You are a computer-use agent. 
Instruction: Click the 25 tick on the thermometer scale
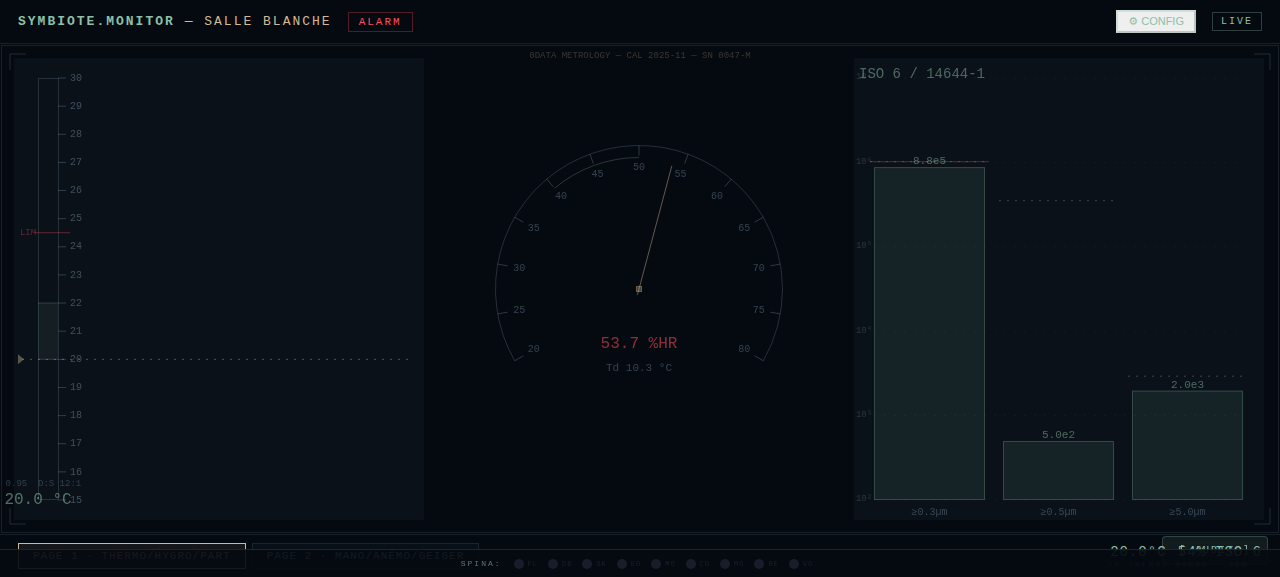[x=76, y=218]
